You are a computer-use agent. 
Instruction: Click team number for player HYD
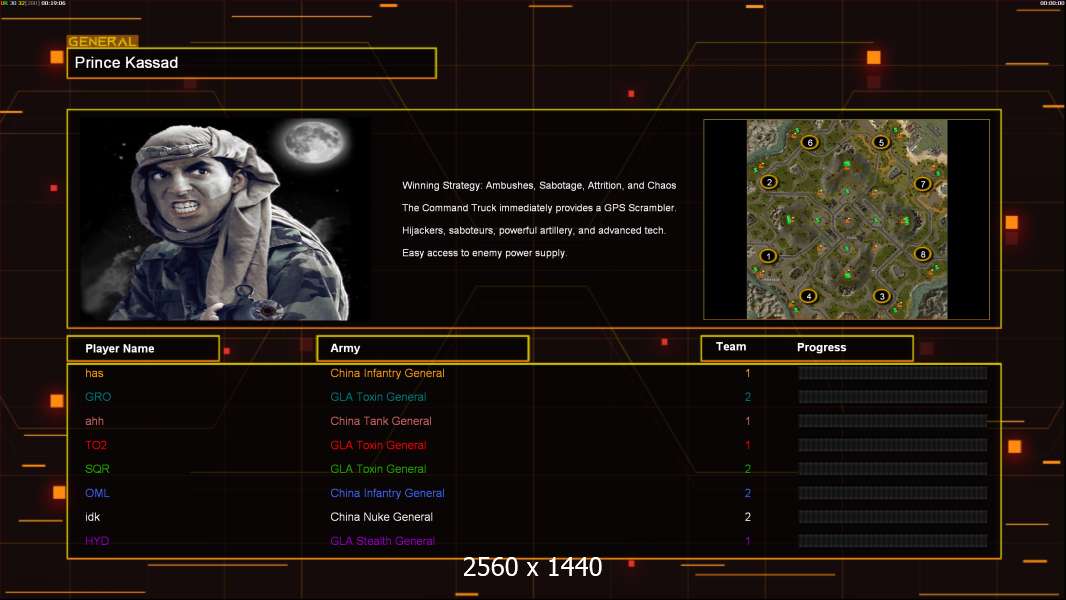pos(748,541)
